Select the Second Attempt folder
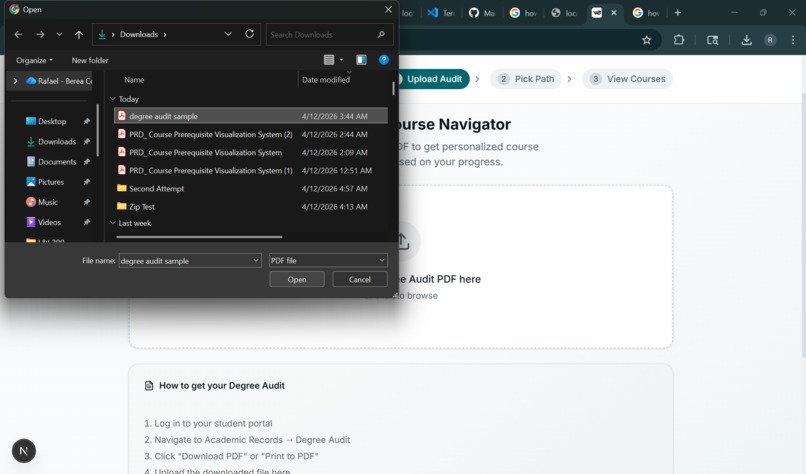806x474 pixels. click(x=251, y=188)
